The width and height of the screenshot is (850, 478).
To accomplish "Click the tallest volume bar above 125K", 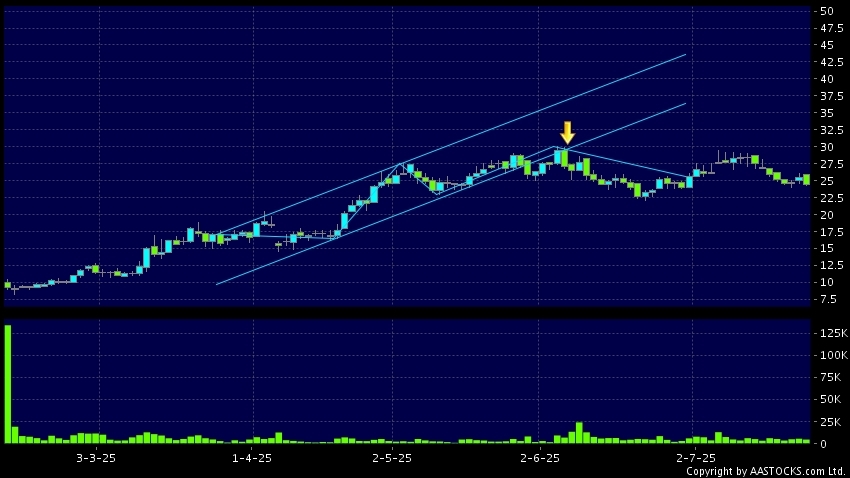I will click(x=8, y=384).
